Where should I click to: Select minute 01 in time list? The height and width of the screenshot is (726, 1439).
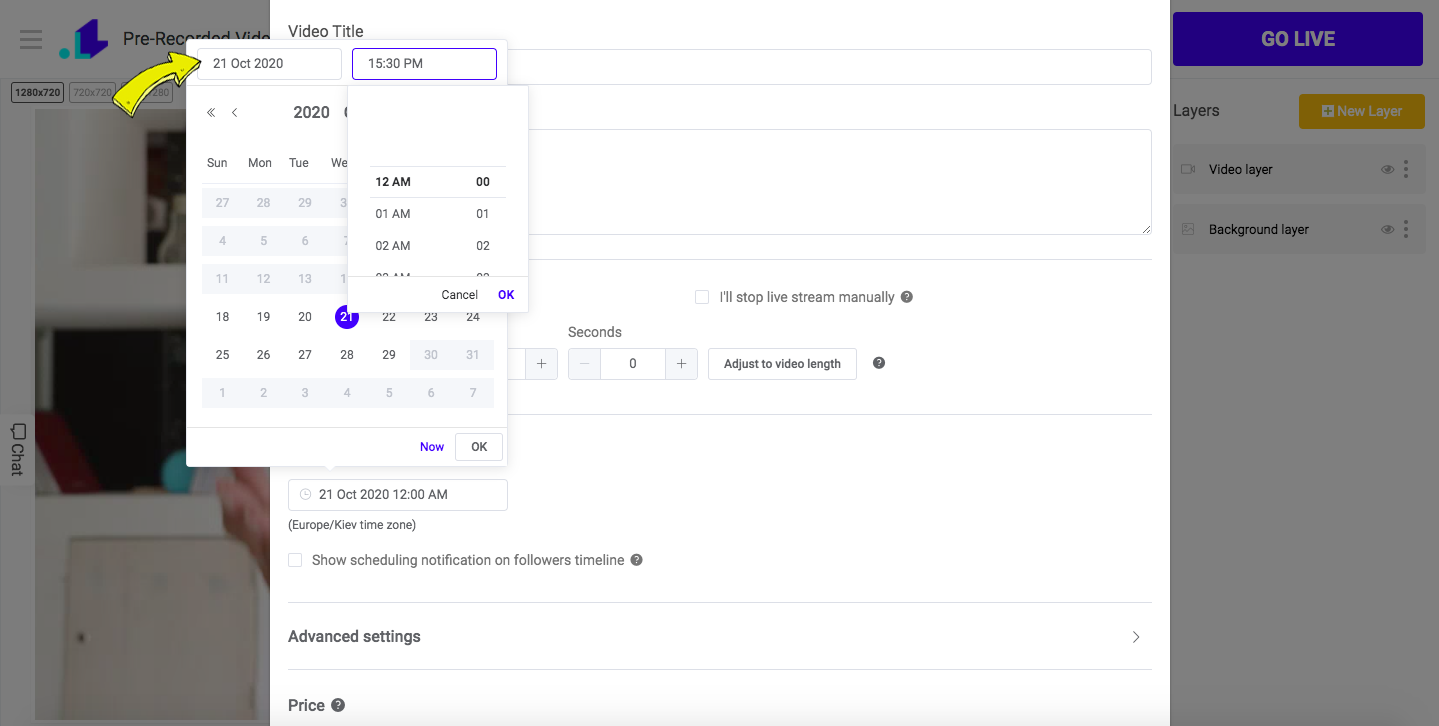483,214
